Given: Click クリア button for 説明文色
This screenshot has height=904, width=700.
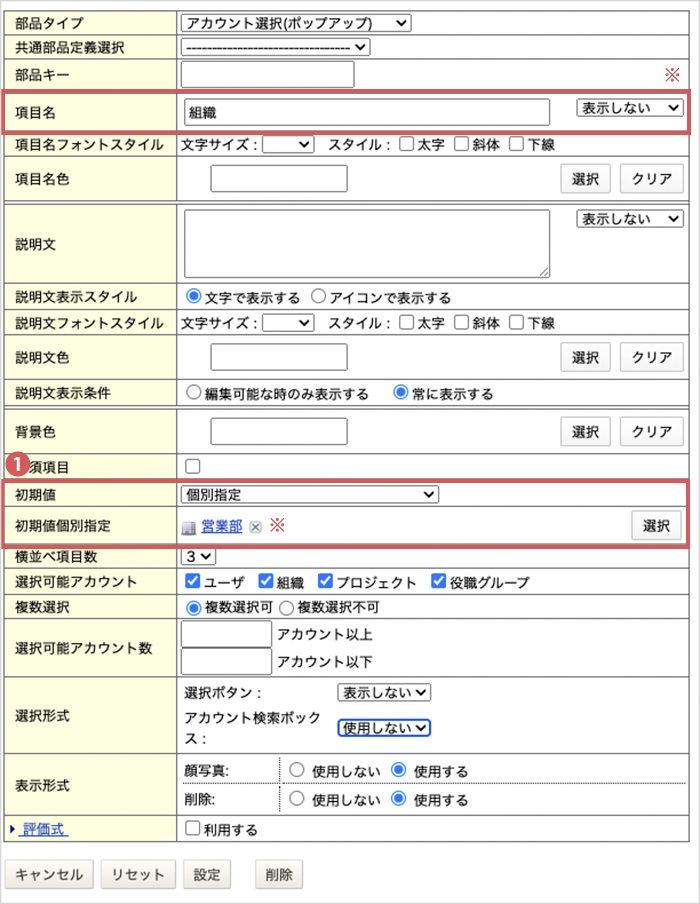Looking at the screenshot, I should (652, 357).
